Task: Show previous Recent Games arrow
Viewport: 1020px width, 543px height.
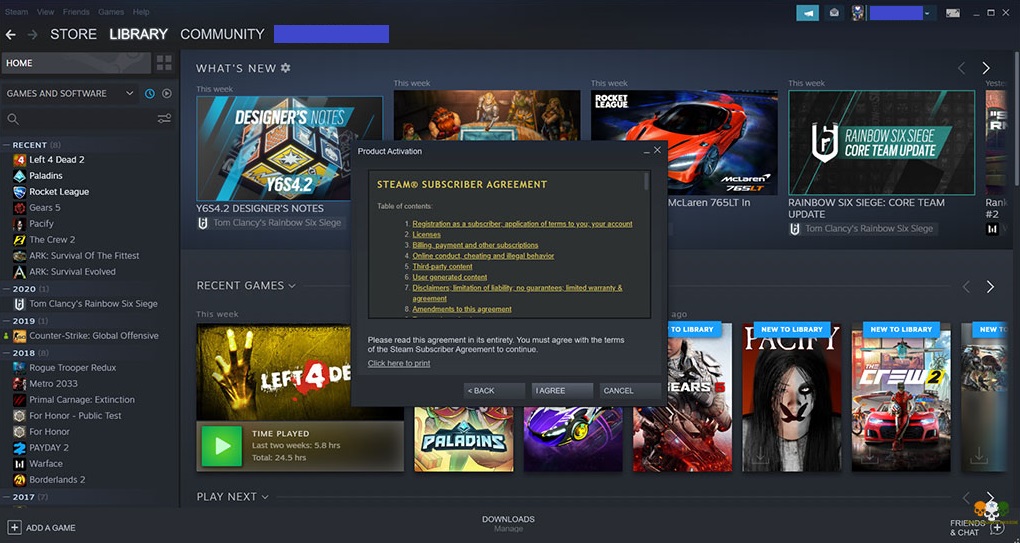Action: pyautogui.click(x=966, y=287)
